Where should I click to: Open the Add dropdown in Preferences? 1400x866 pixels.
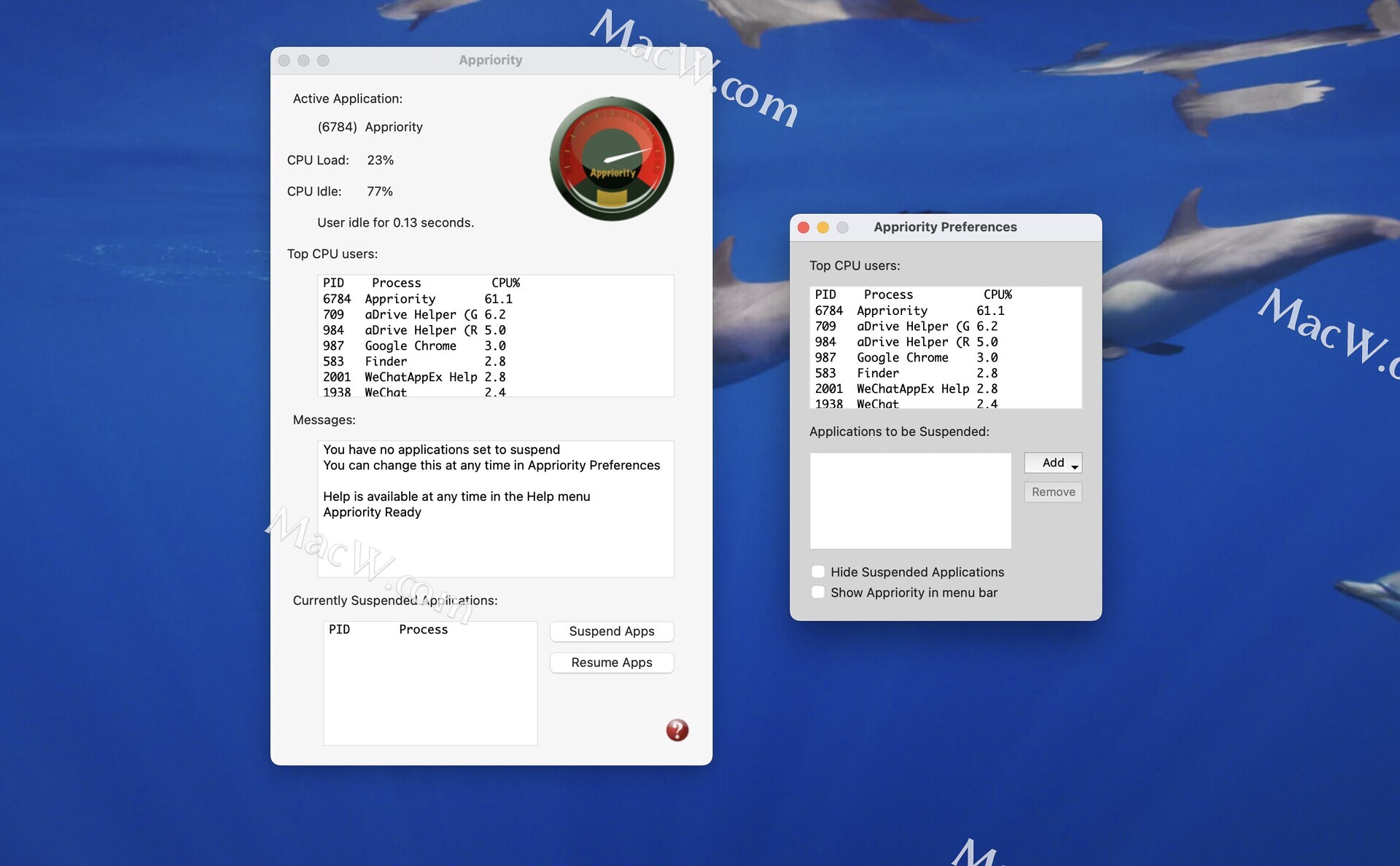[1053, 463]
